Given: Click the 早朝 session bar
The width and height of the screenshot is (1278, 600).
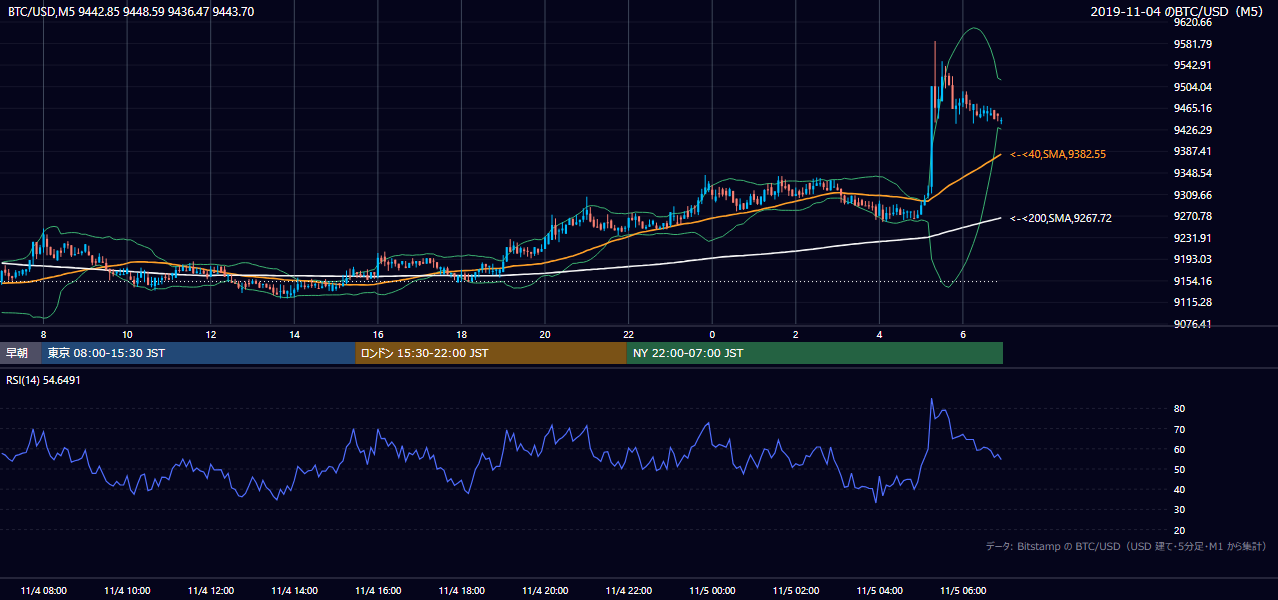Looking at the screenshot, I should point(20,353).
